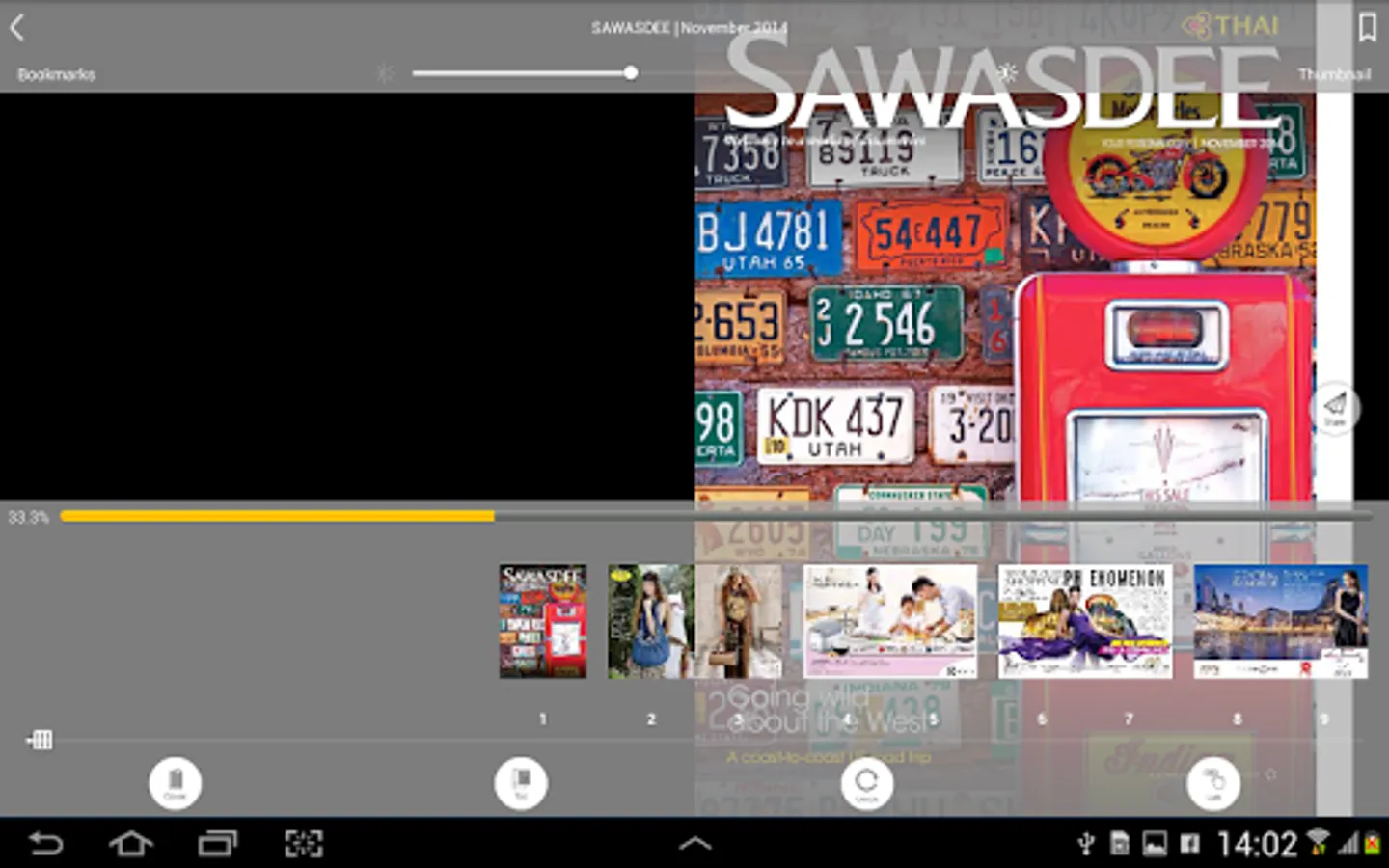Viewport: 1389px width, 868px height.
Task: Tap the Link hand-pointer icon
Action: [1212, 782]
